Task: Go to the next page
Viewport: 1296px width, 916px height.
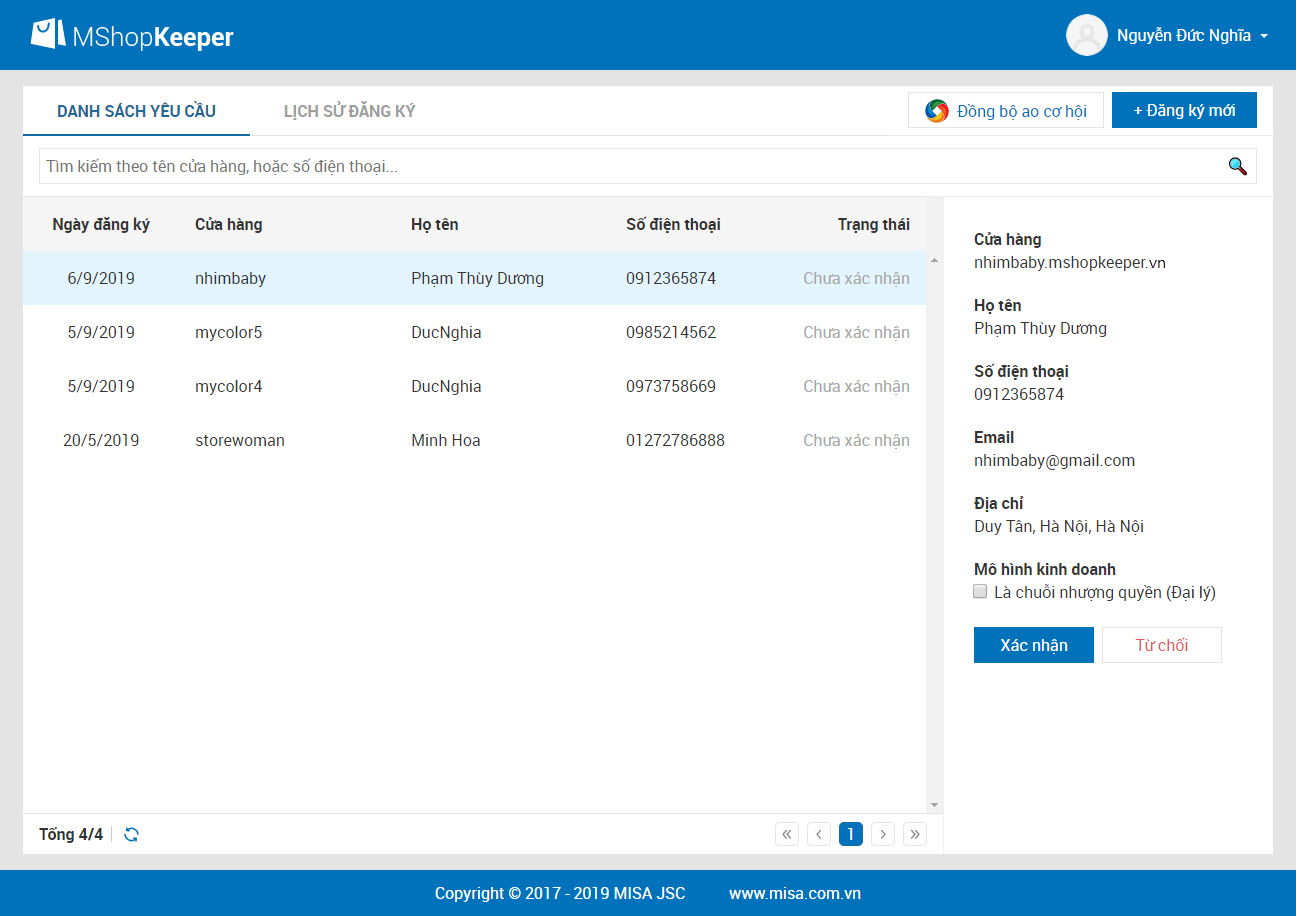Action: 883,834
